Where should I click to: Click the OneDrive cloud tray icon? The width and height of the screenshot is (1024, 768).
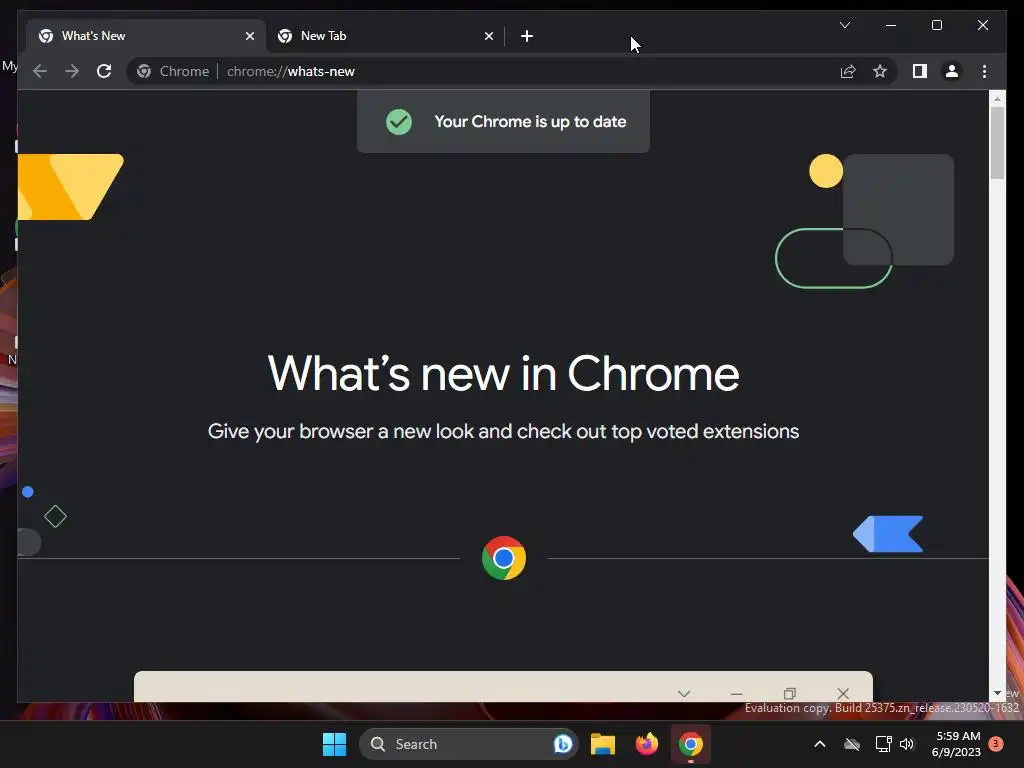(852, 744)
